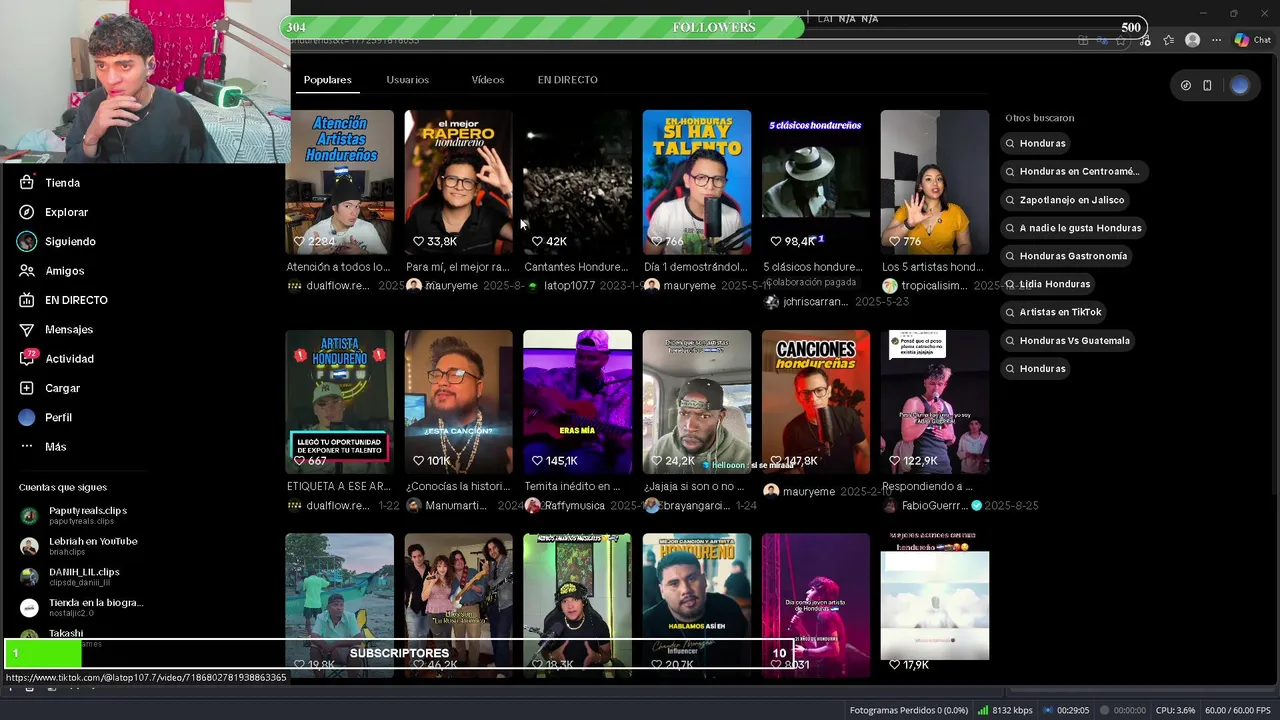
Task: Open video El mejor Rapero hondureño thumbnail
Action: pos(458,182)
